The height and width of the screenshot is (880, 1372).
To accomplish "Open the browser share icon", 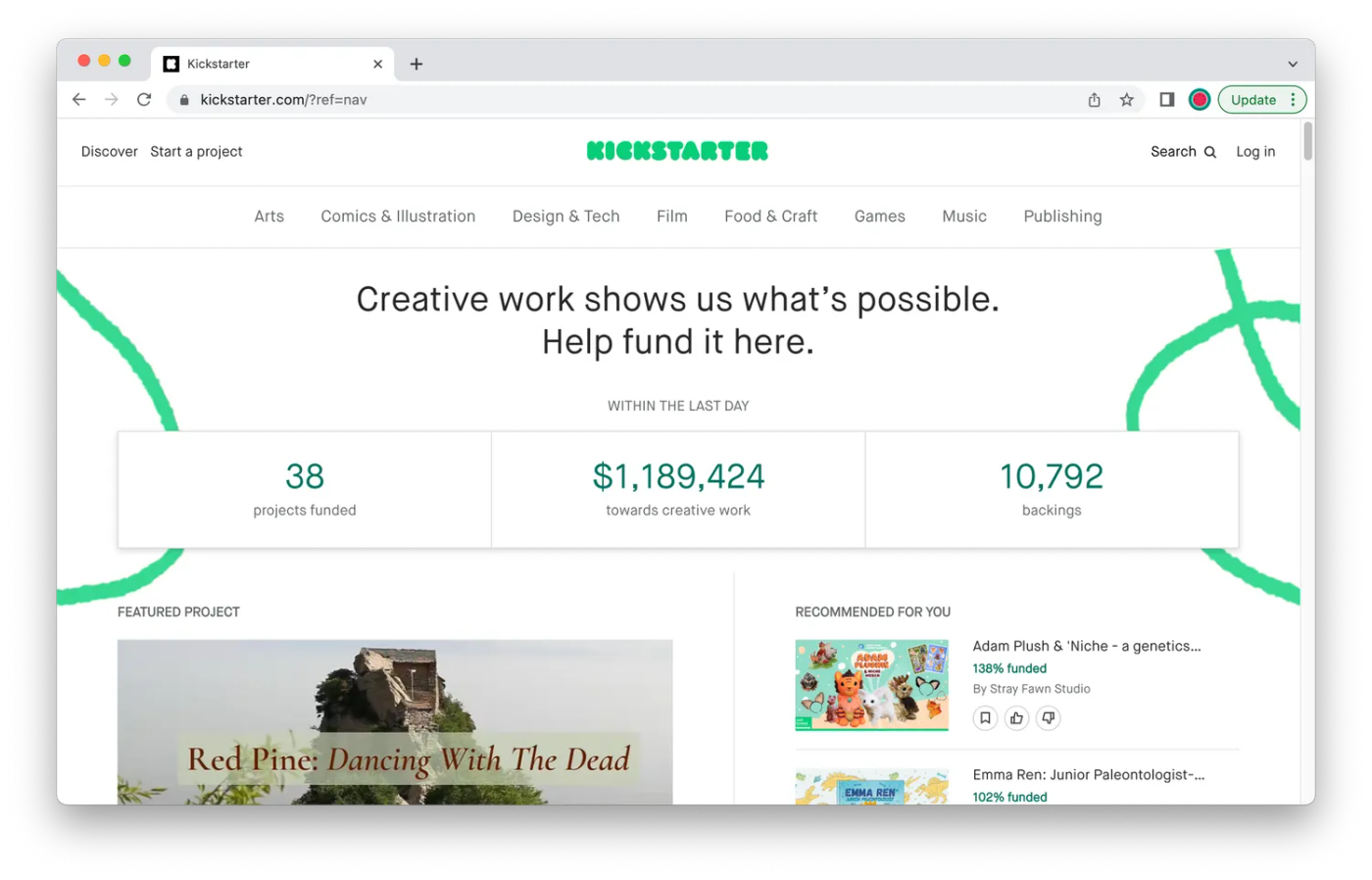I will pos(1095,100).
